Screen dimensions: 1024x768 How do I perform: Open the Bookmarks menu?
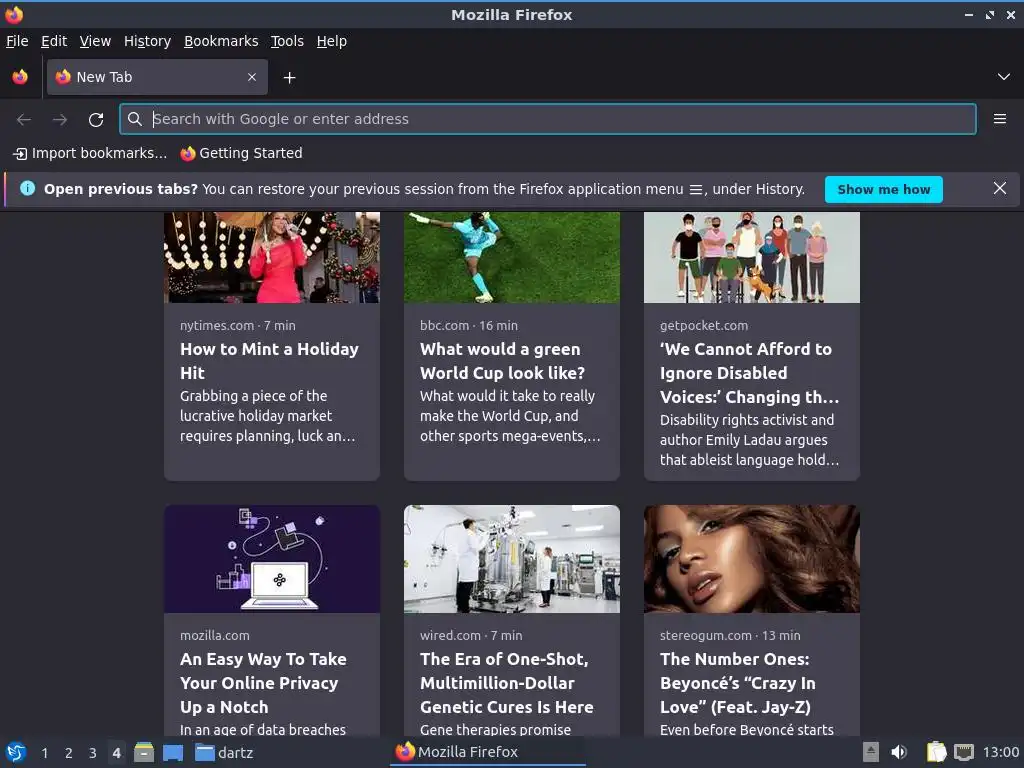click(x=221, y=41)
